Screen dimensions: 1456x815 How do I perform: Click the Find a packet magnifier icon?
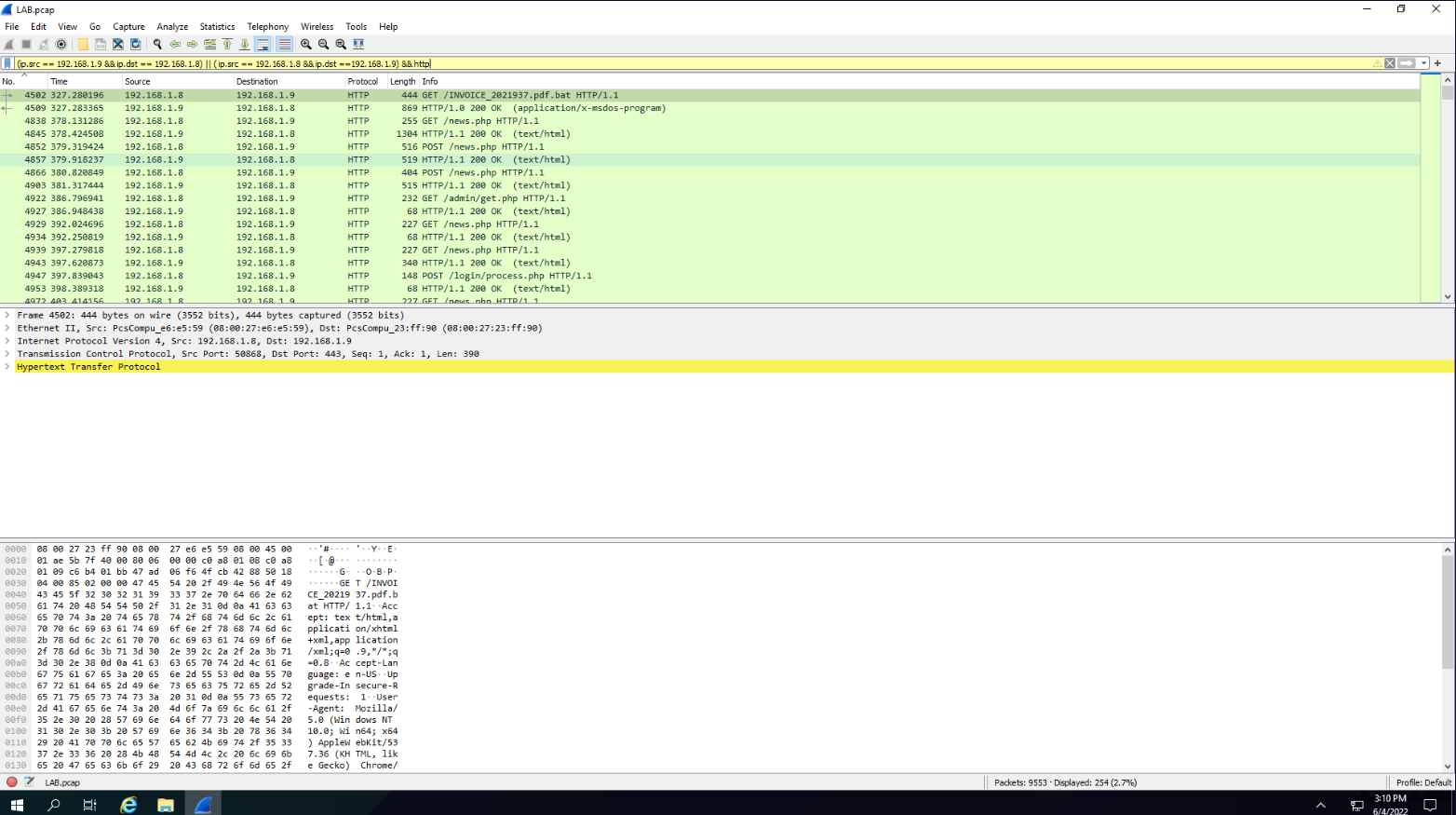tap(157, 44)
